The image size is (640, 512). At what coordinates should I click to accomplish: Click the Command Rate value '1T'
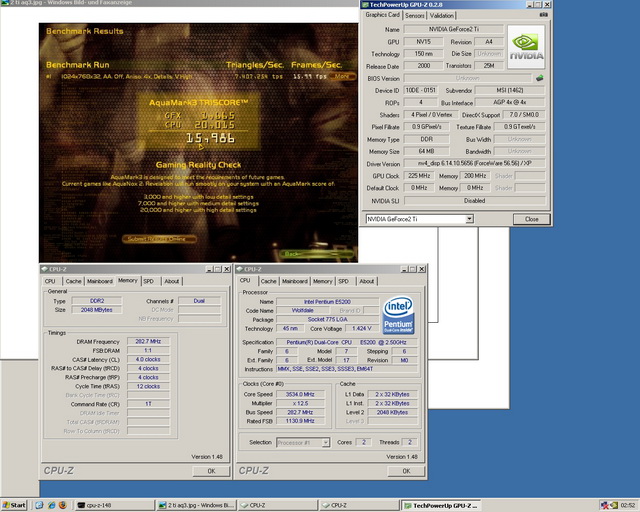tap(148, 404)
